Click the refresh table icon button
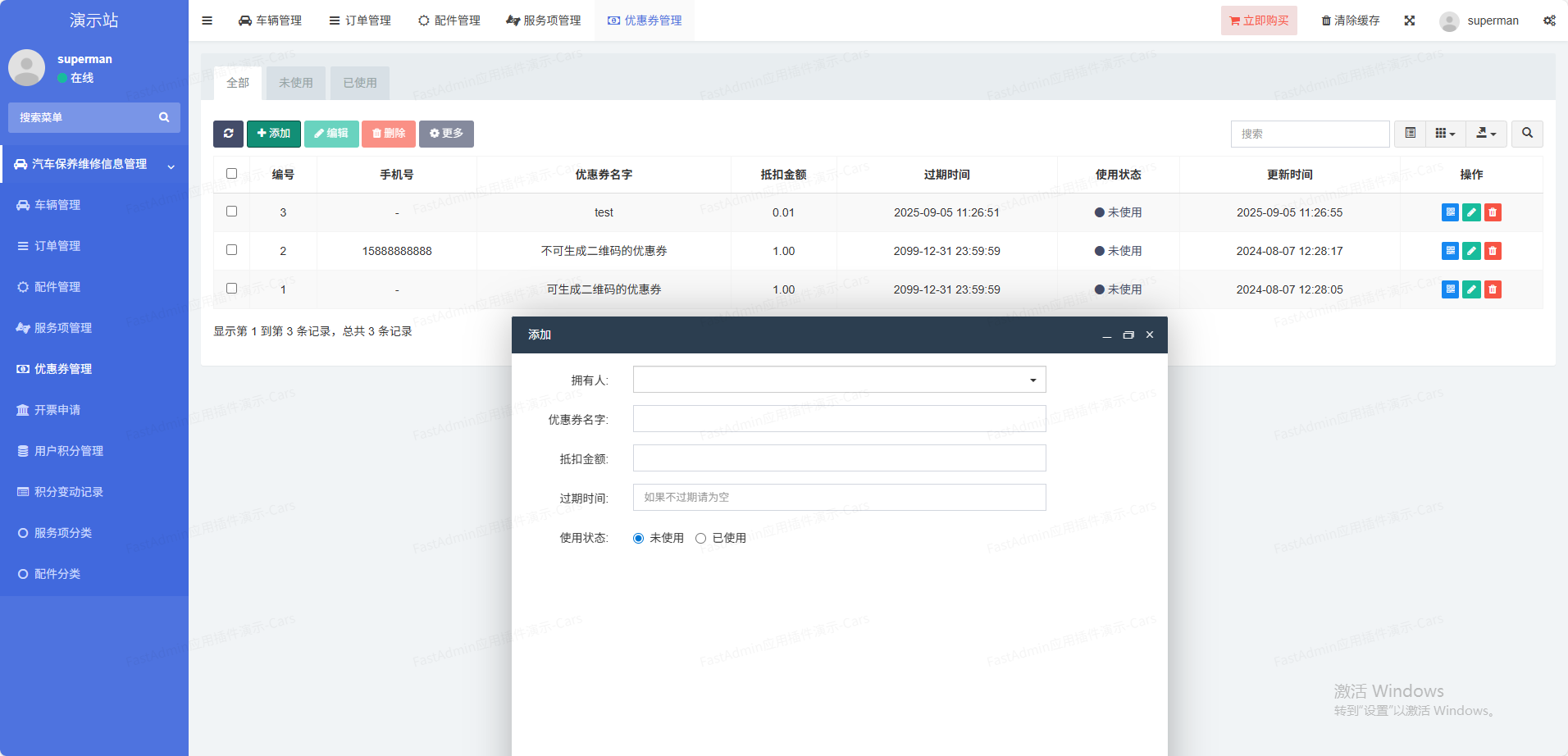This screenshot has width=1568, height=756. (228, 134)
